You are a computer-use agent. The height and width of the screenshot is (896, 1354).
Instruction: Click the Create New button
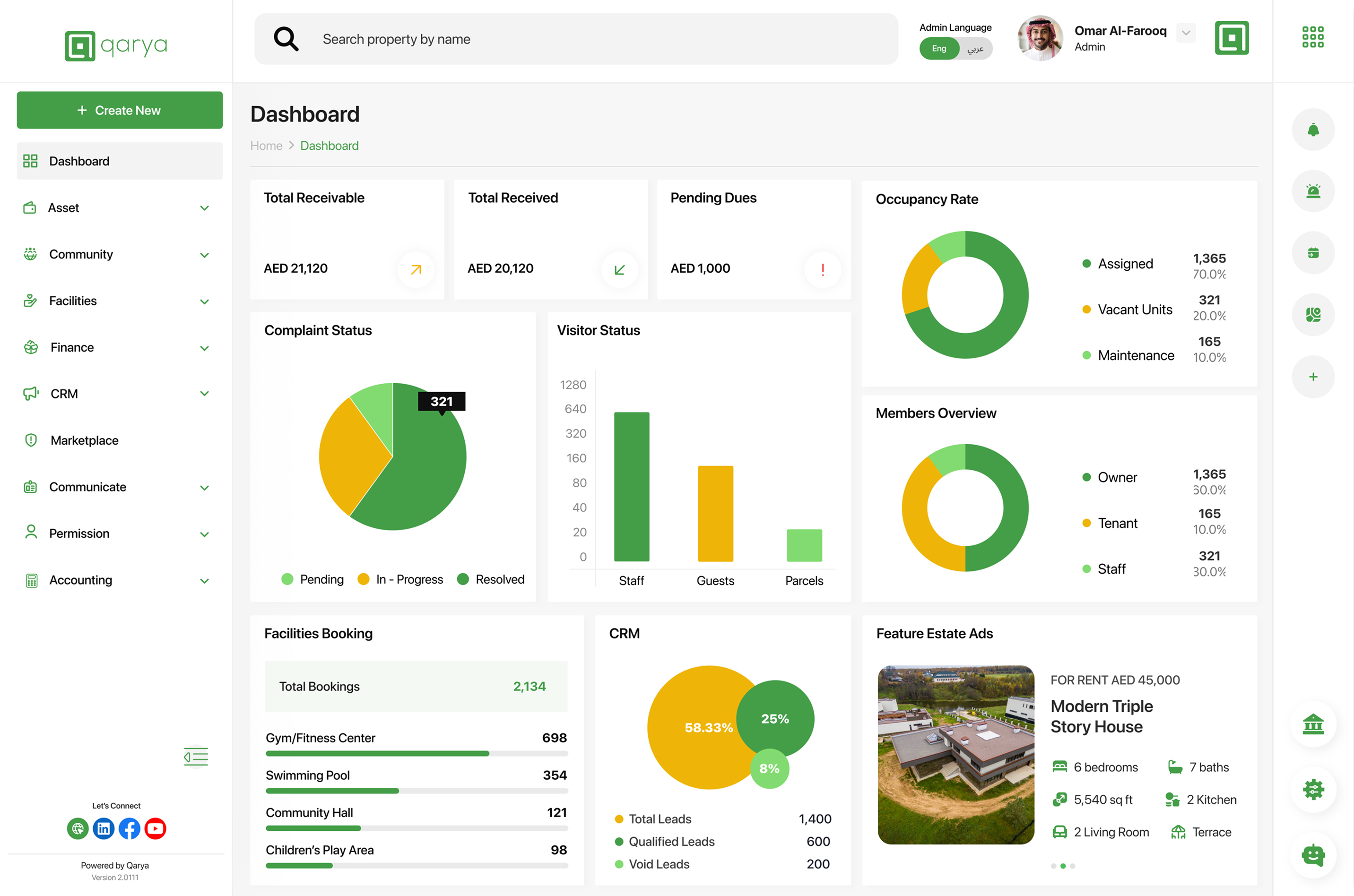(119, 110)
